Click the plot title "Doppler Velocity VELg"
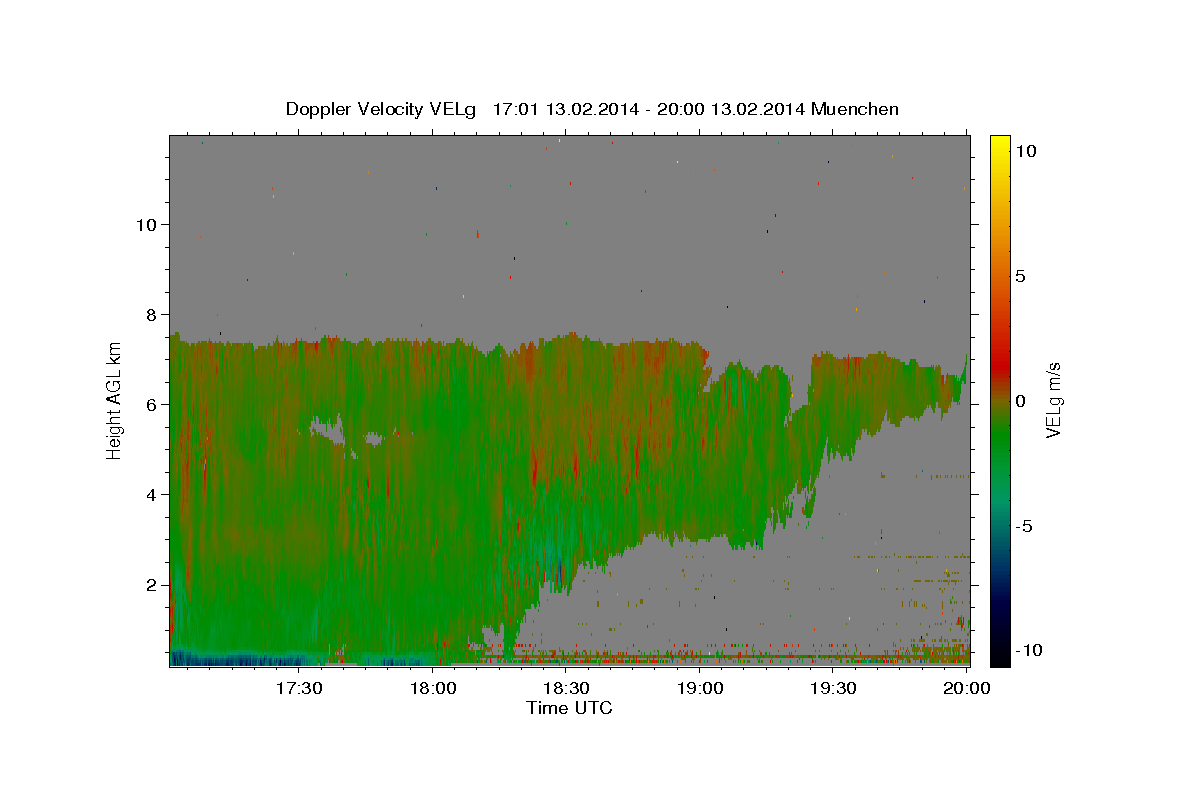1200x800 pixels. (x=382, y=109)
